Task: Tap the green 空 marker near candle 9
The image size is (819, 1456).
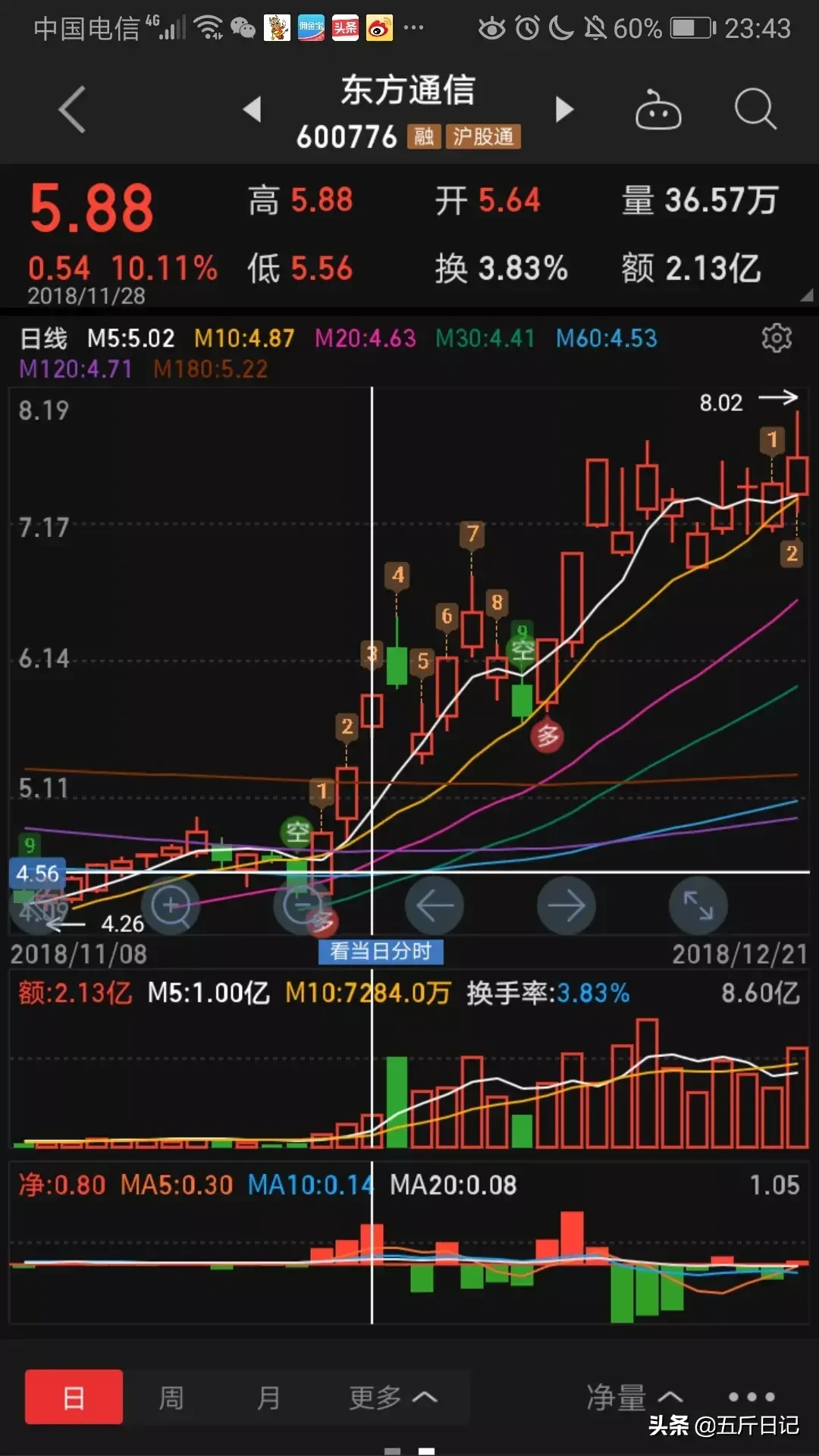Action: [x=522, y=650]
